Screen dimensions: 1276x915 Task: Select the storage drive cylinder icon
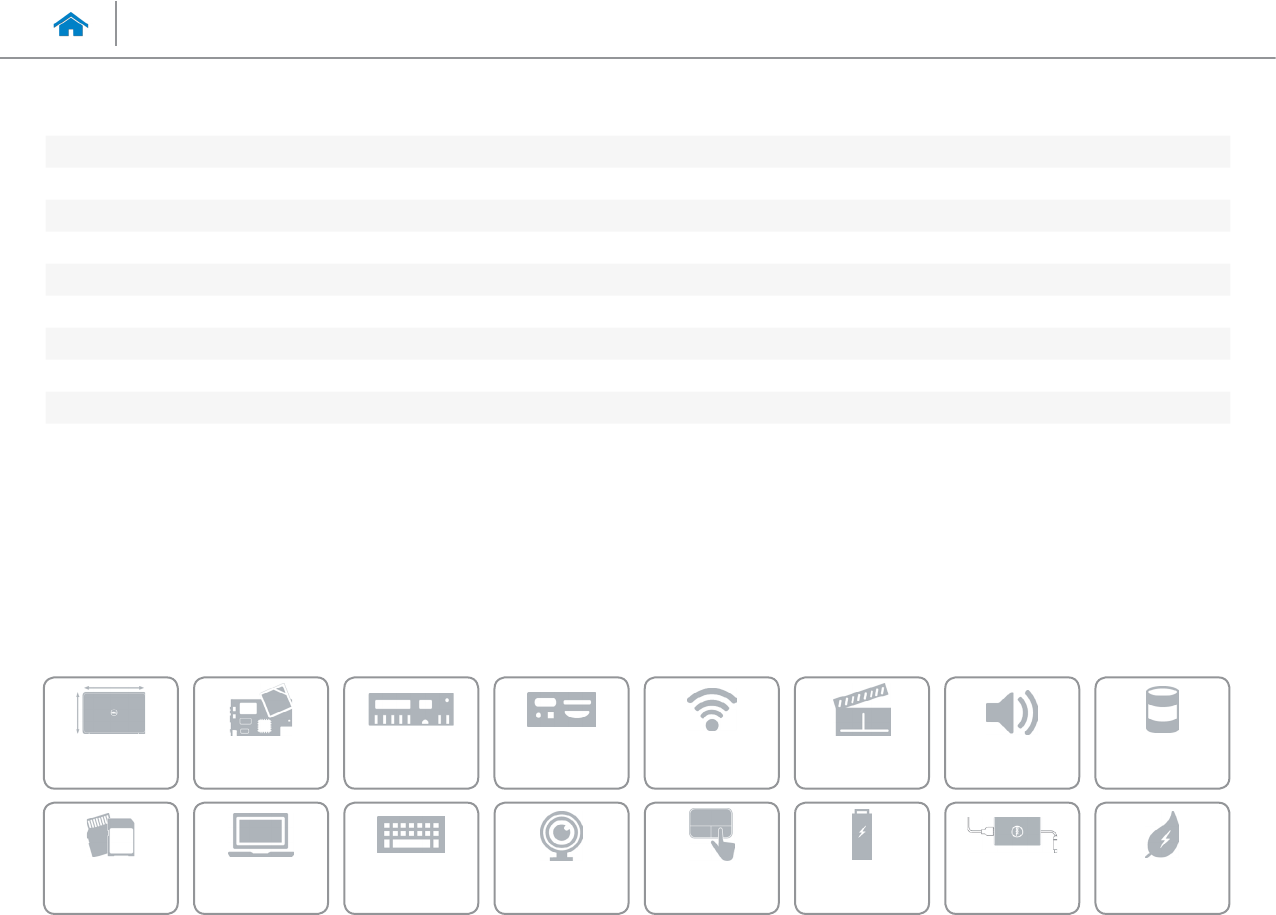(1162, 732)
